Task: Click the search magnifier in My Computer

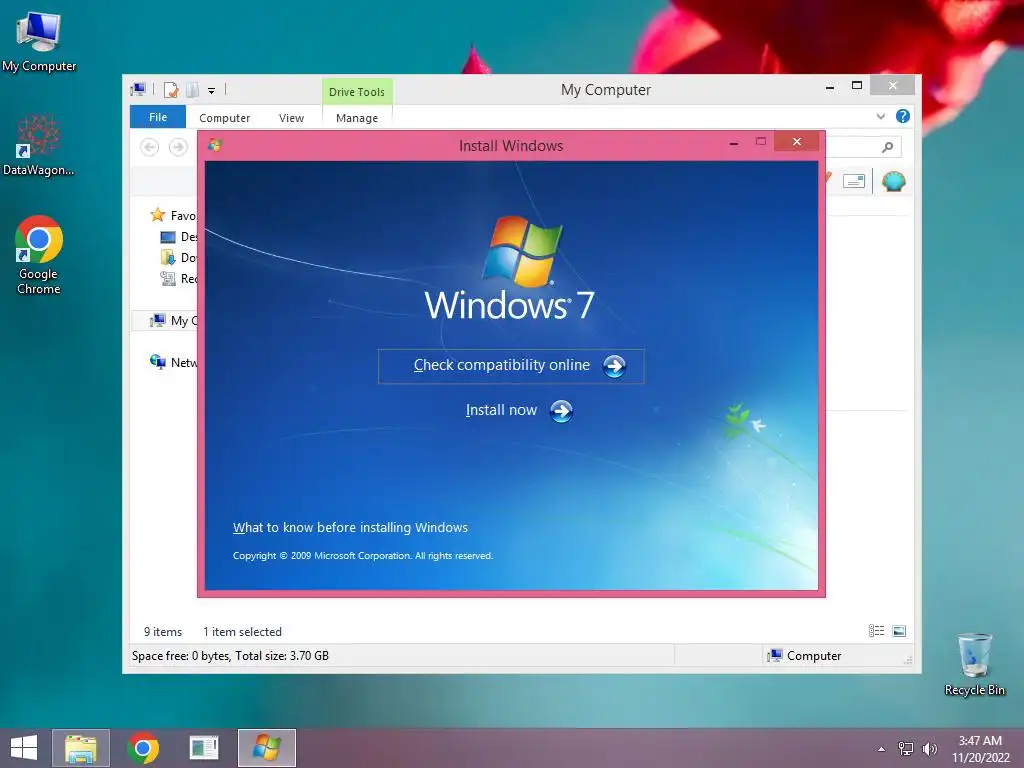Action: (x=887, y=147)
